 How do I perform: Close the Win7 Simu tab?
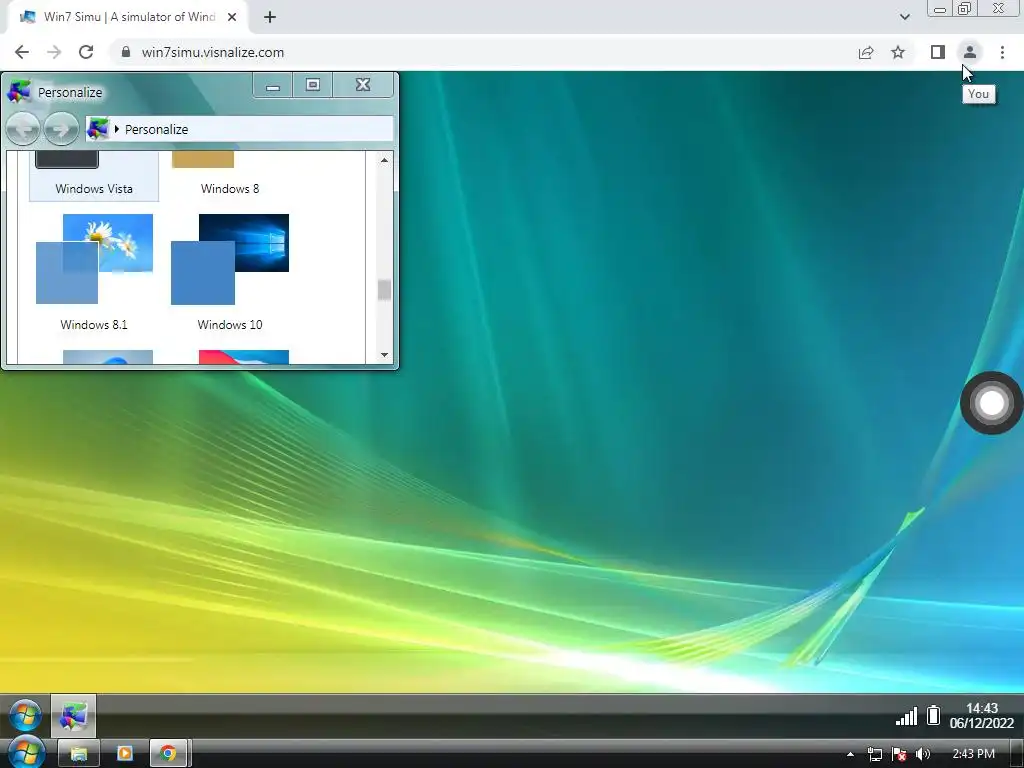pyautogui.click(x=232, y=17)
